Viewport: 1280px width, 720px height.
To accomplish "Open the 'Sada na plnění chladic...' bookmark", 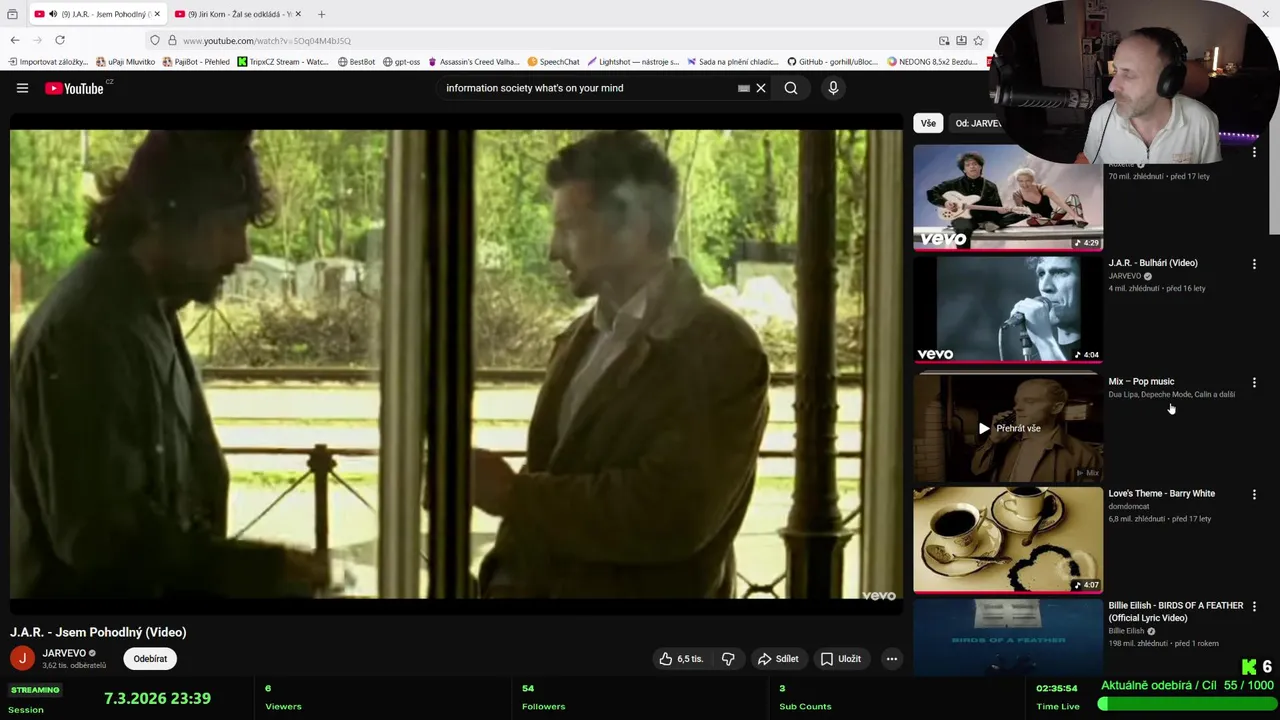I will coord(733,62).
